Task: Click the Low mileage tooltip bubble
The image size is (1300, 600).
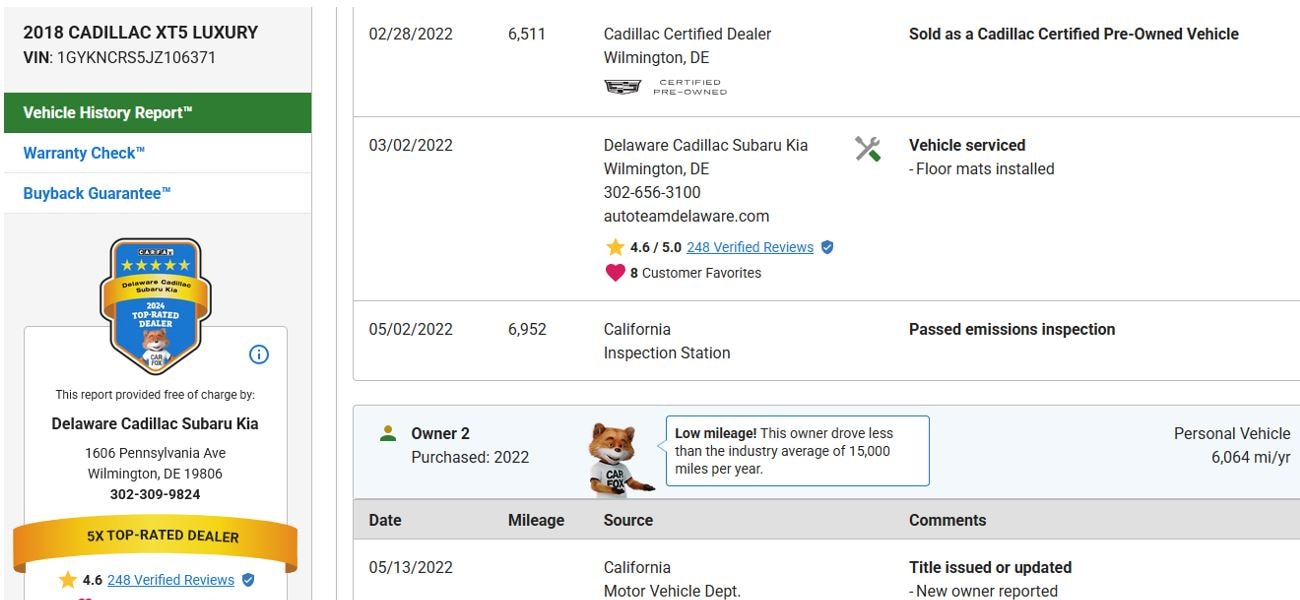Action: click(x=797, y=451)
